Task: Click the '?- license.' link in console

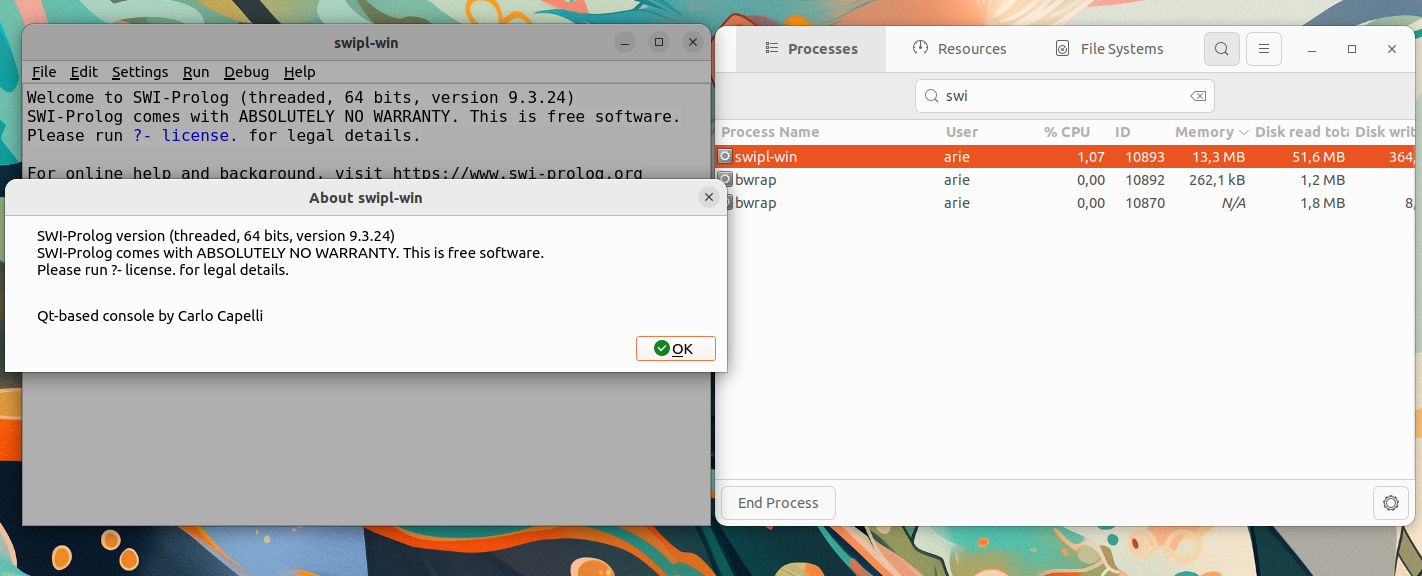Action: pyautogui.click(x=185, y=135)
